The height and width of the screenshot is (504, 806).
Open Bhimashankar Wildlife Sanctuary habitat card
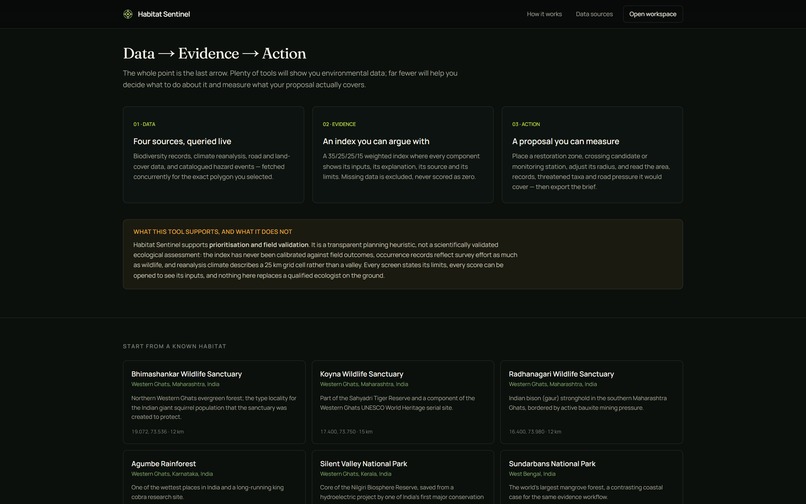pyautogui.click(x=214, y=402)
